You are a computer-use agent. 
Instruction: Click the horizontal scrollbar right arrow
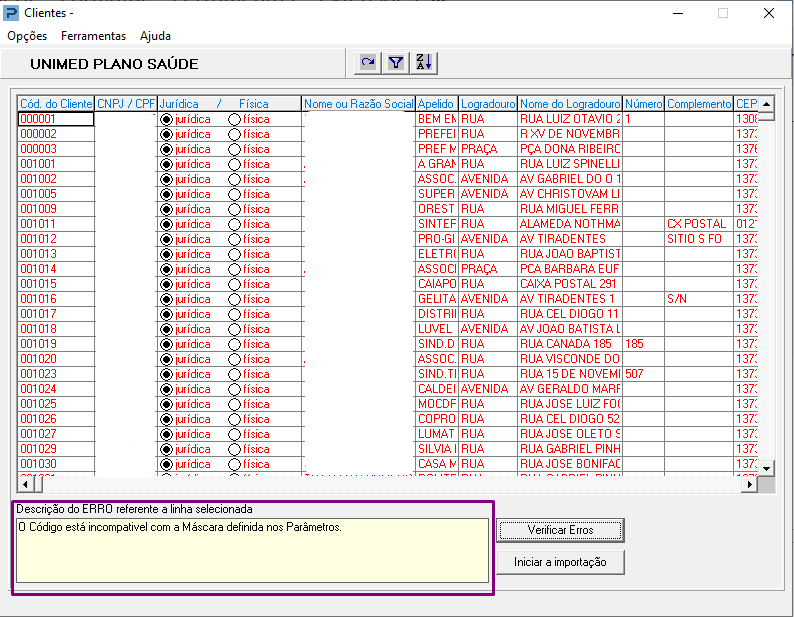[750, 485]
